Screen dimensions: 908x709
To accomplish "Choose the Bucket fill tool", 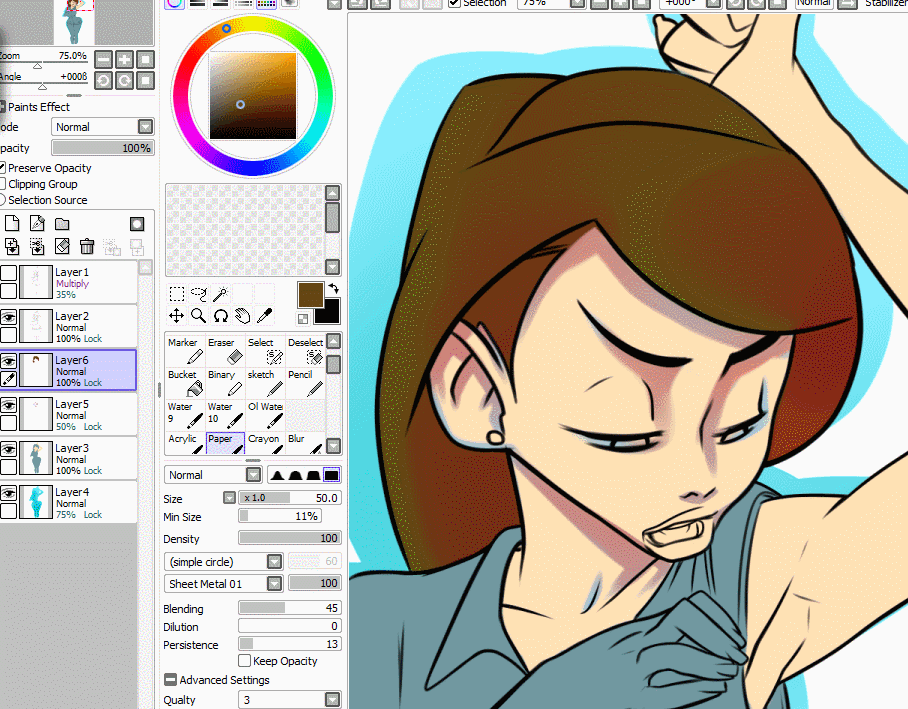I will pos(185,382).
